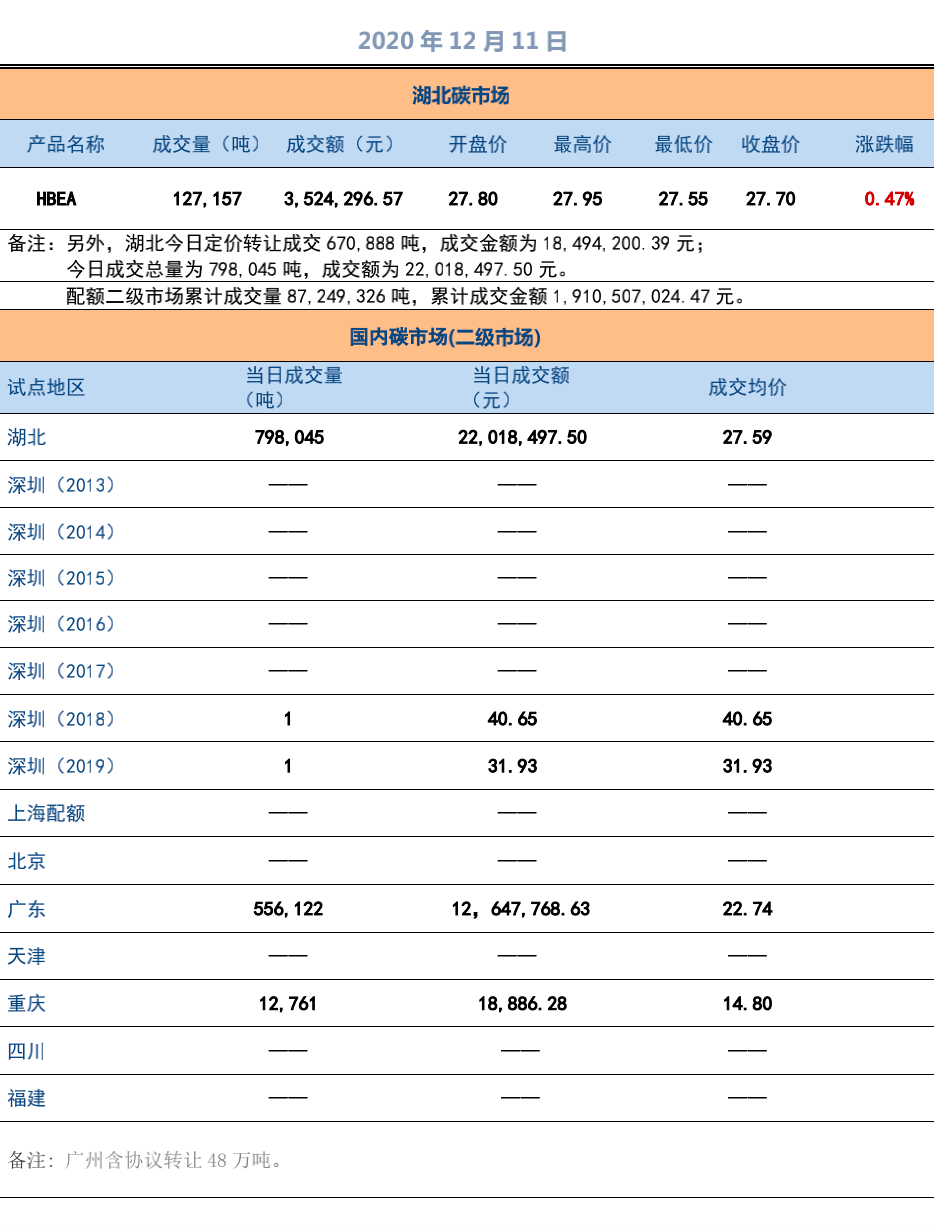The width and height of the screenshot is (934, 1230).
Task: Click the 试点地区 column header
Action: [x=46, y=387]
